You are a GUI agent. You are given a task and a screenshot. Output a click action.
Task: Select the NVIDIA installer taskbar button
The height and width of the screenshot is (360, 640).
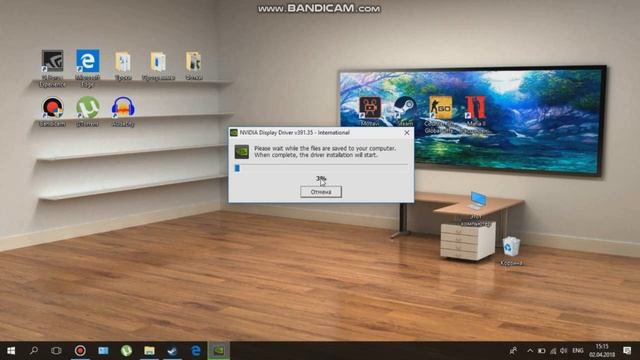coord(219,351)
